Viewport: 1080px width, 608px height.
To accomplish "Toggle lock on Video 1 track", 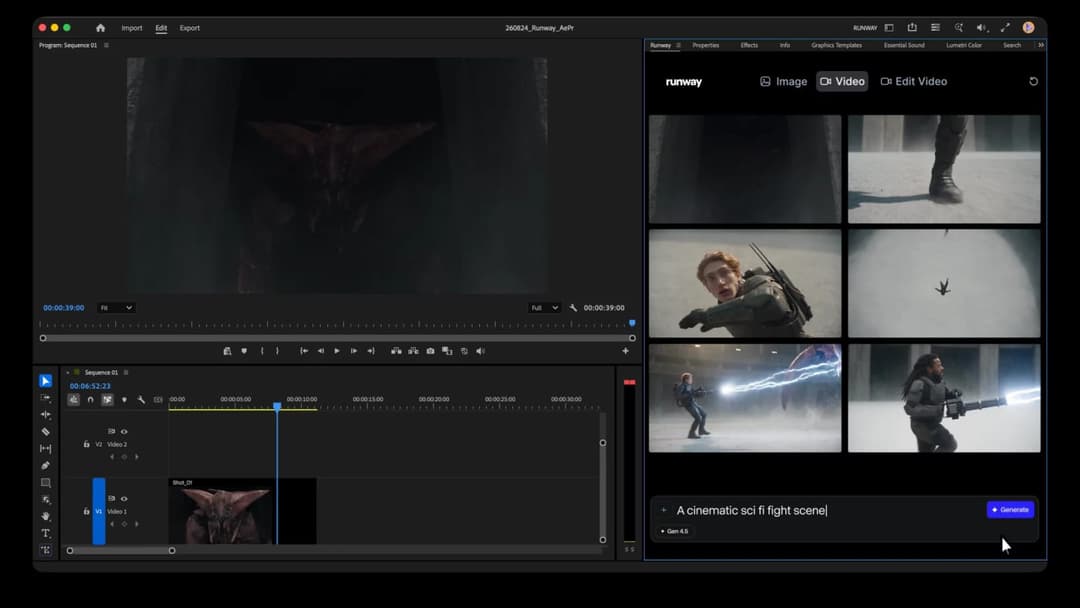I will [86, 511].
